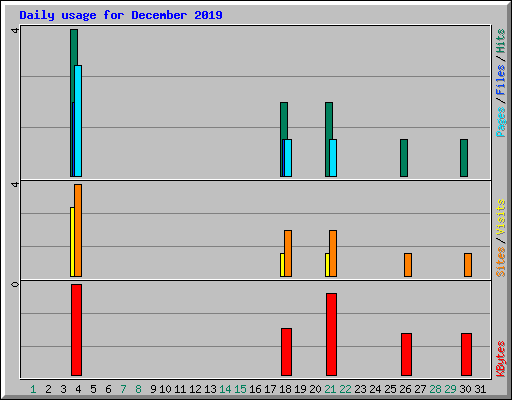Image resolution: width=512 pixels, height=400 pixels.
Task: Click the day label 10
Action: 165,389
